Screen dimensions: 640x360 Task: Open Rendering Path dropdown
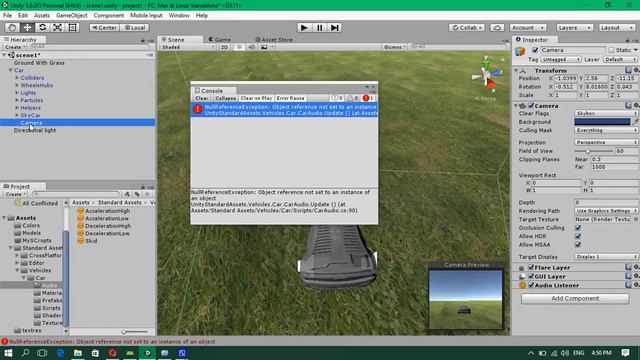click(x=606, y=211)
